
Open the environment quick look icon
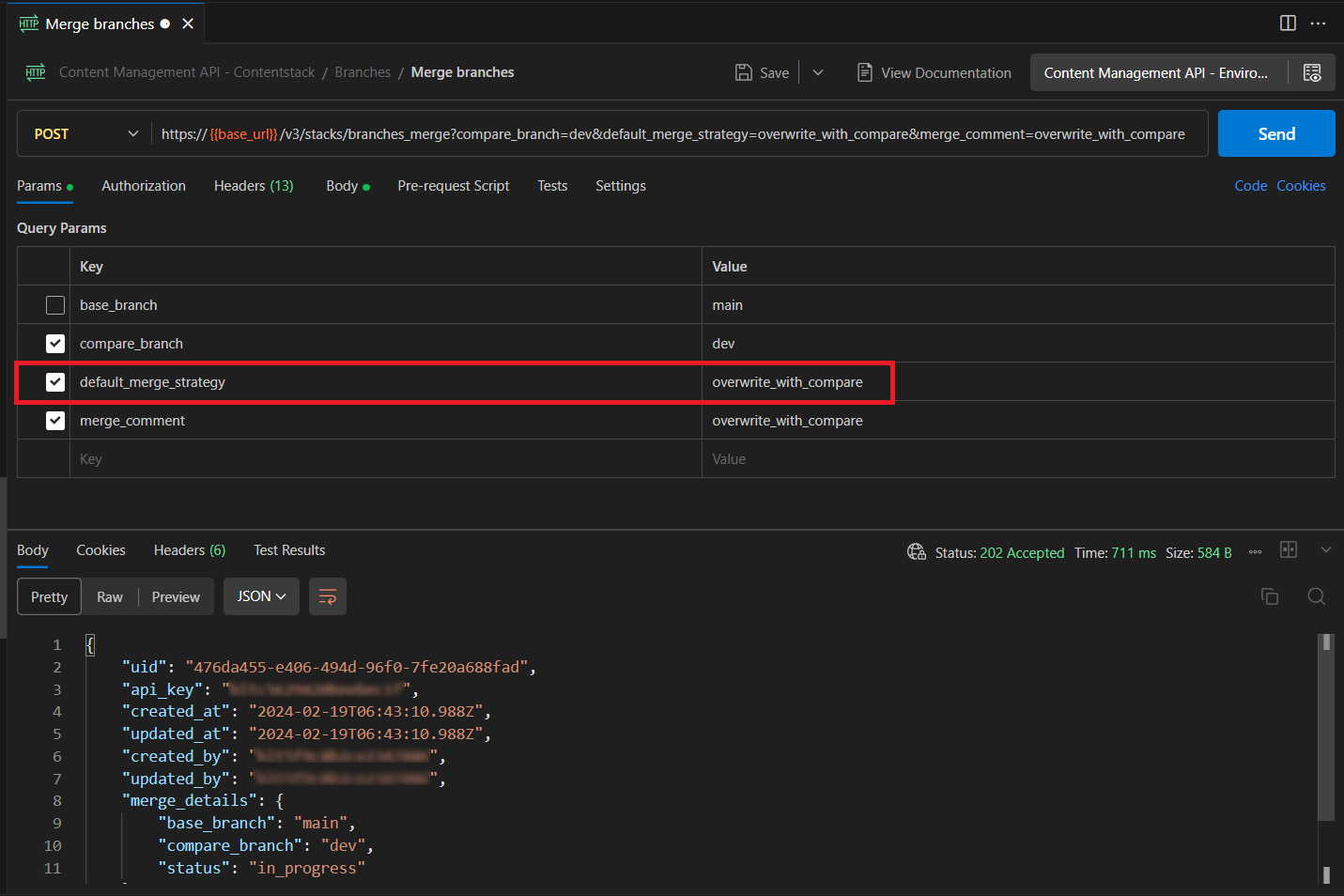pyautogui.click(x=1312, y=72)
